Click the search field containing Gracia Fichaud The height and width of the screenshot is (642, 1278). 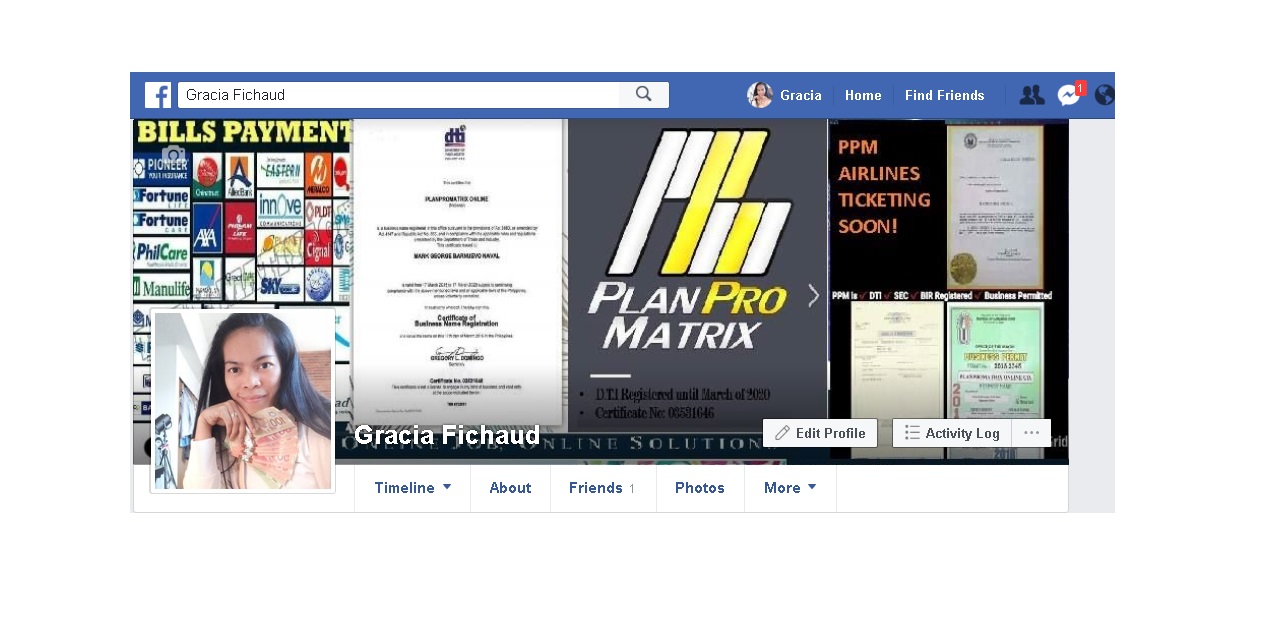click(398, 95)
